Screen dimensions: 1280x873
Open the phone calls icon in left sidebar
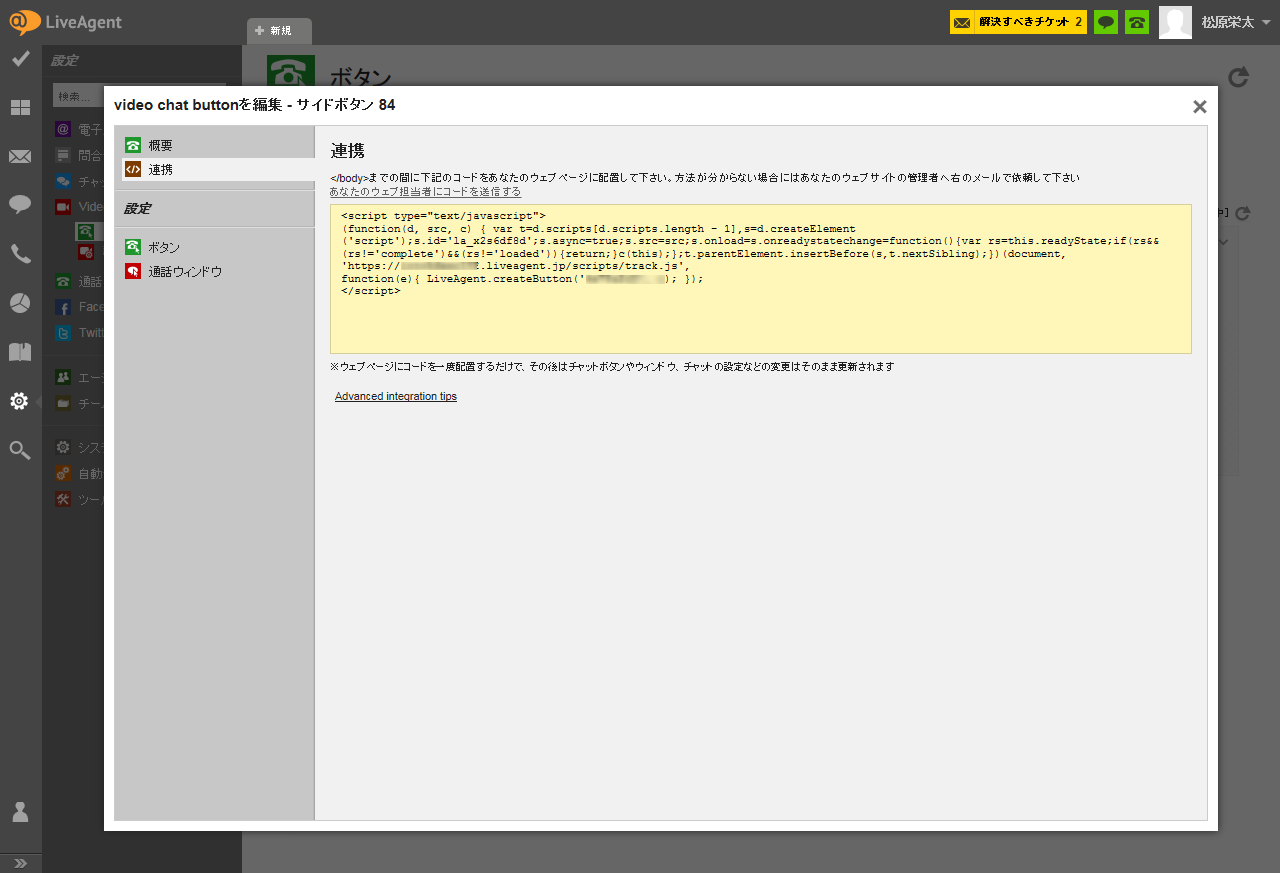[20, 254]
